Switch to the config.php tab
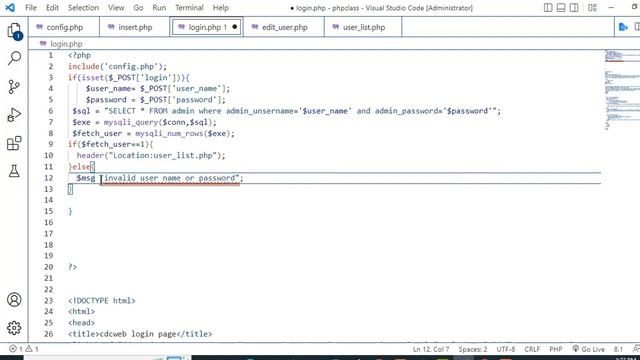This screenshot has width=640, height=360. click(x=64, y=27)
